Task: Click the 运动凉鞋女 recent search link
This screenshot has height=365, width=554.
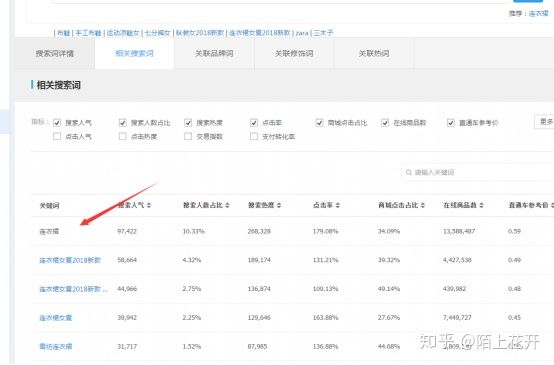Action: click(123, 33)
